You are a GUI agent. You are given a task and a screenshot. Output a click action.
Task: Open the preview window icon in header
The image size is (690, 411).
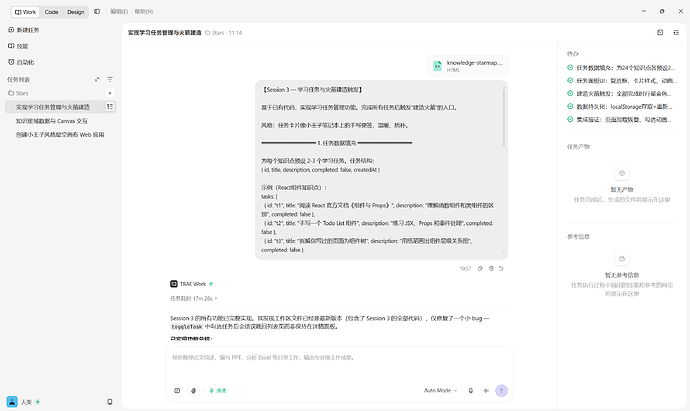[x=660, y=33]
